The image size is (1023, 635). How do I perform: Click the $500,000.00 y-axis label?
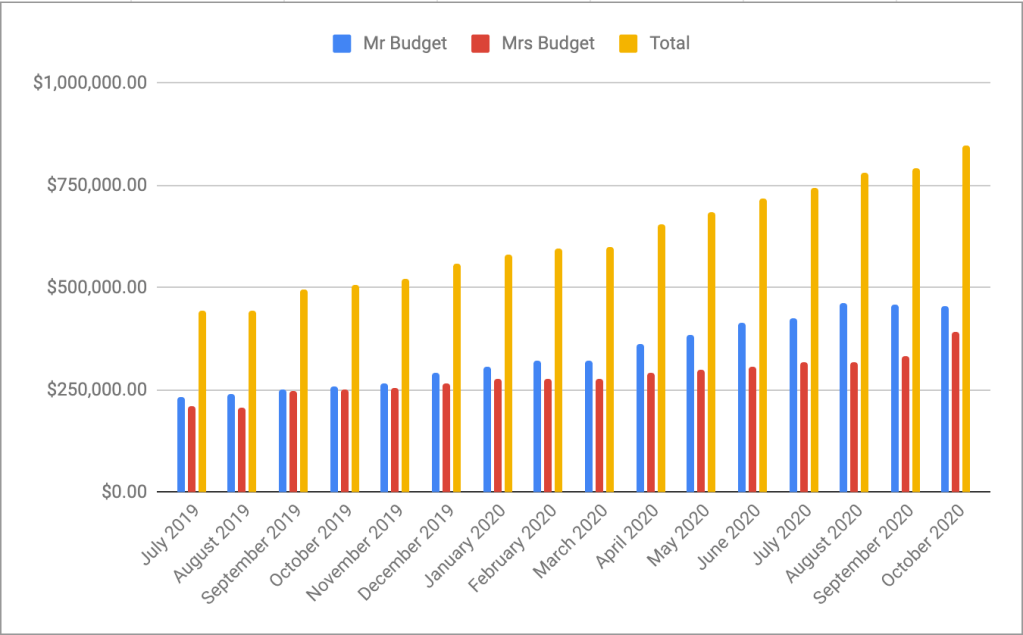[x=96, y=288]
